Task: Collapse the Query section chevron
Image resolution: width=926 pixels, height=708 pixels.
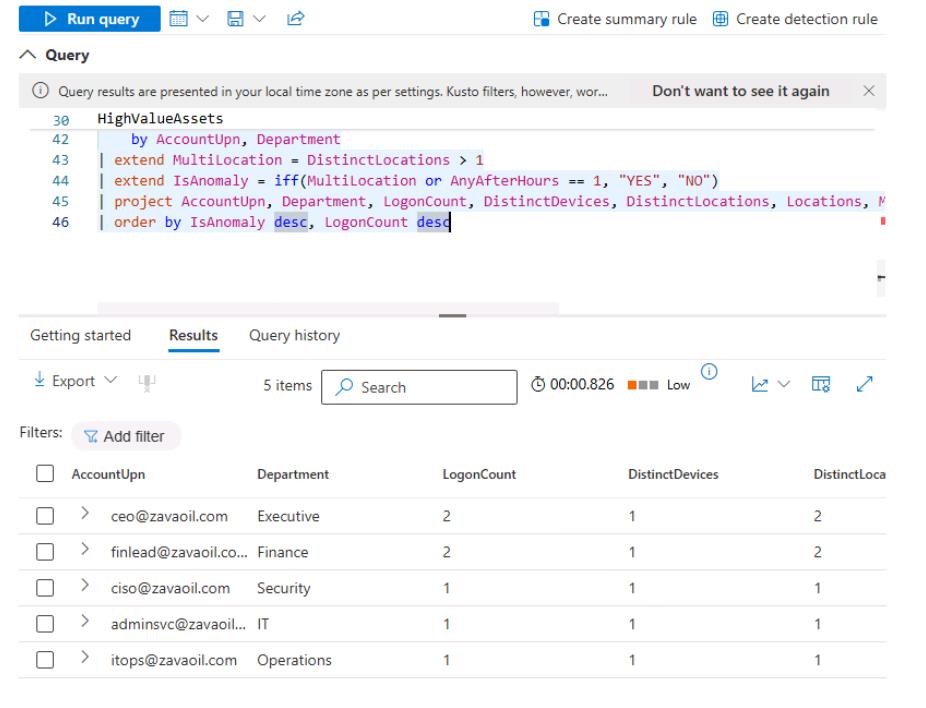Action: (27, 55)
